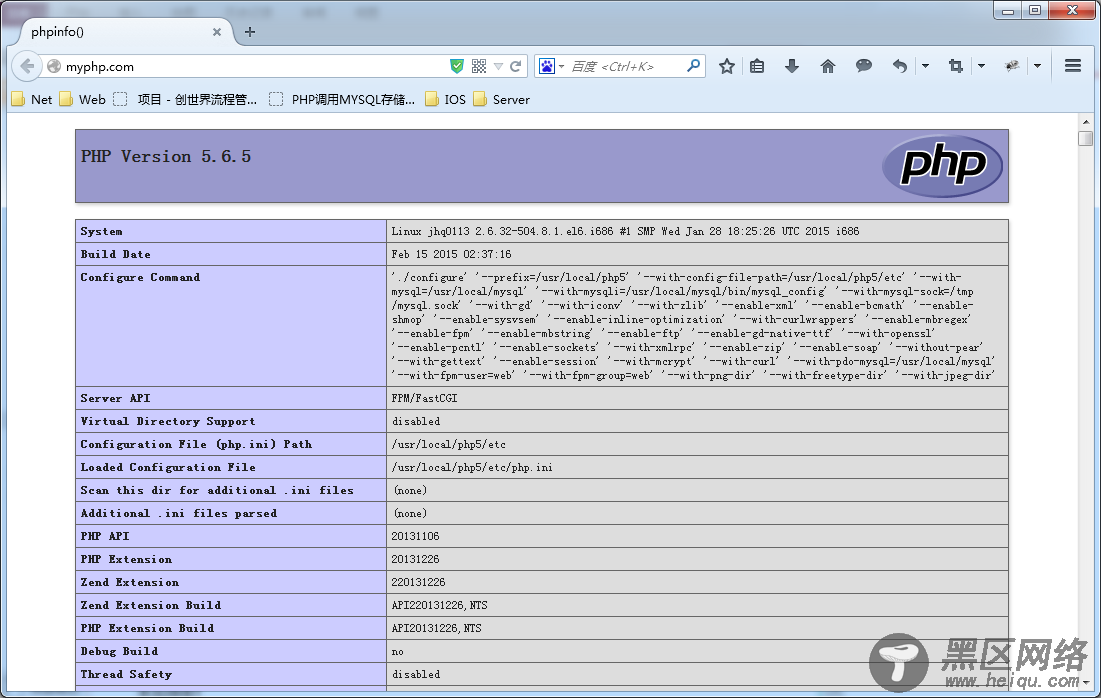
Task: Click the globe site identity icon
Action: coord(54,67)
